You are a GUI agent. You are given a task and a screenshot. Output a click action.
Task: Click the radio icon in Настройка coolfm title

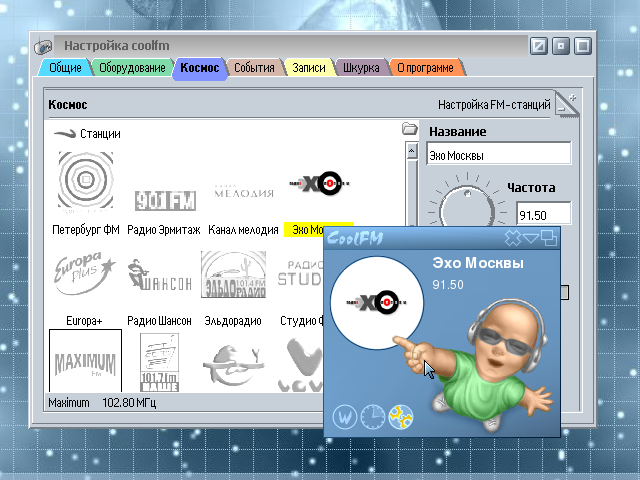pos(43,47)
